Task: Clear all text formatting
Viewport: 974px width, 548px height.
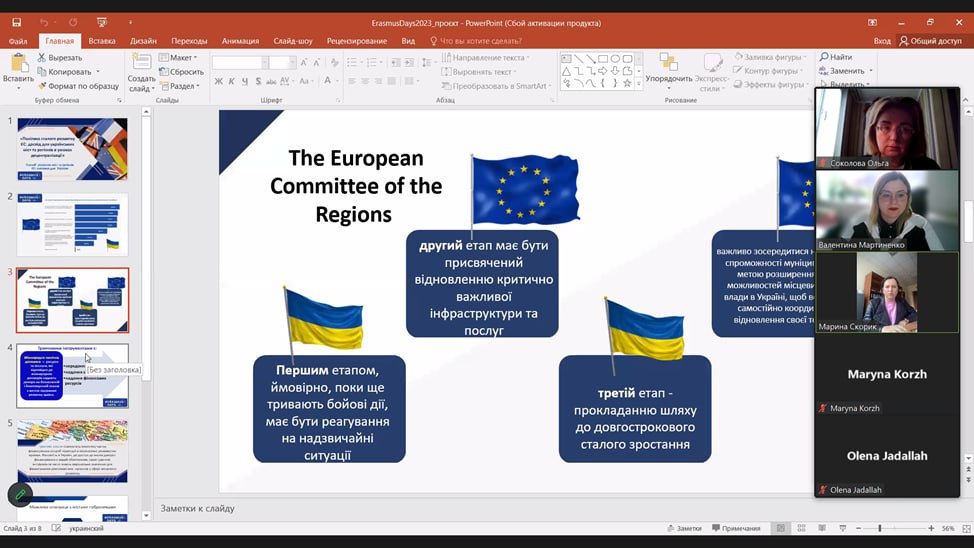Action: [335, 63]
